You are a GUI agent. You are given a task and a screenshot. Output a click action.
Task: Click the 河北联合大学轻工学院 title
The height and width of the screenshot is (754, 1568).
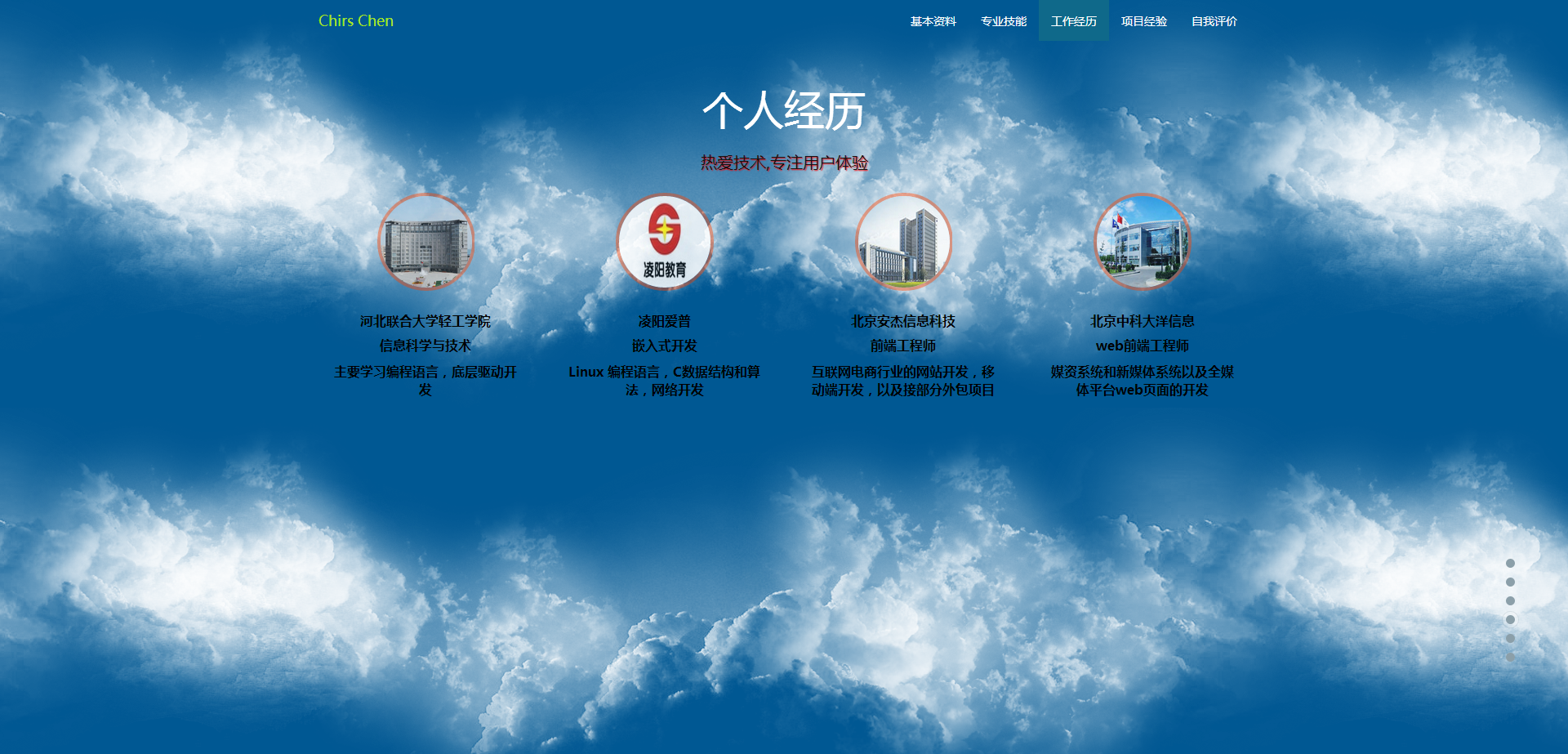pyautogui.click(x=425, y=322)
